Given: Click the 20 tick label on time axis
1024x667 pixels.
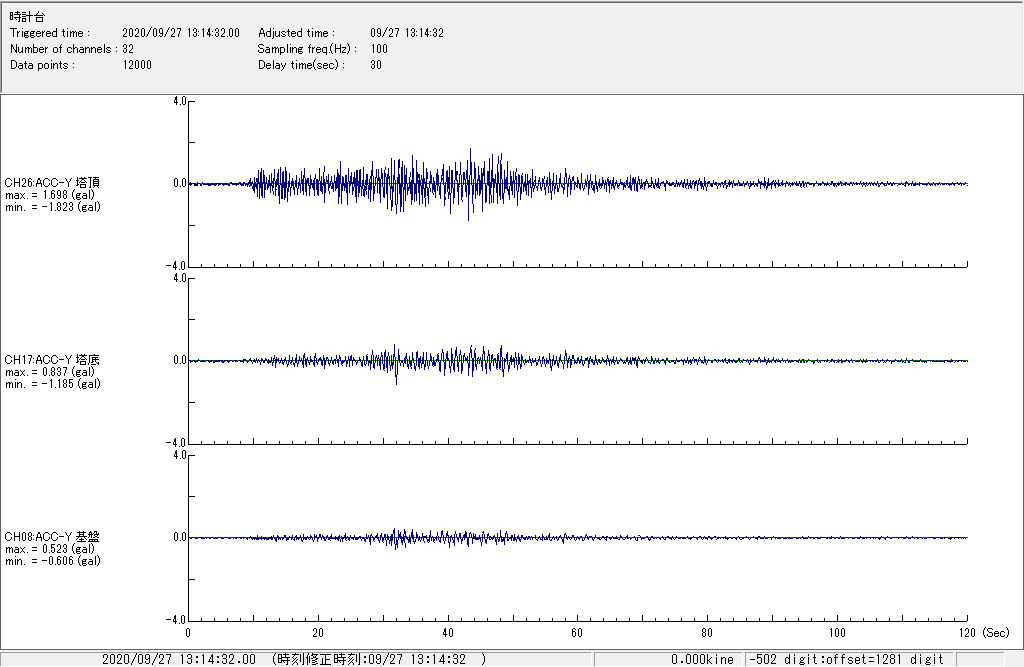Looking at the screenshot, I should [318, 633].
